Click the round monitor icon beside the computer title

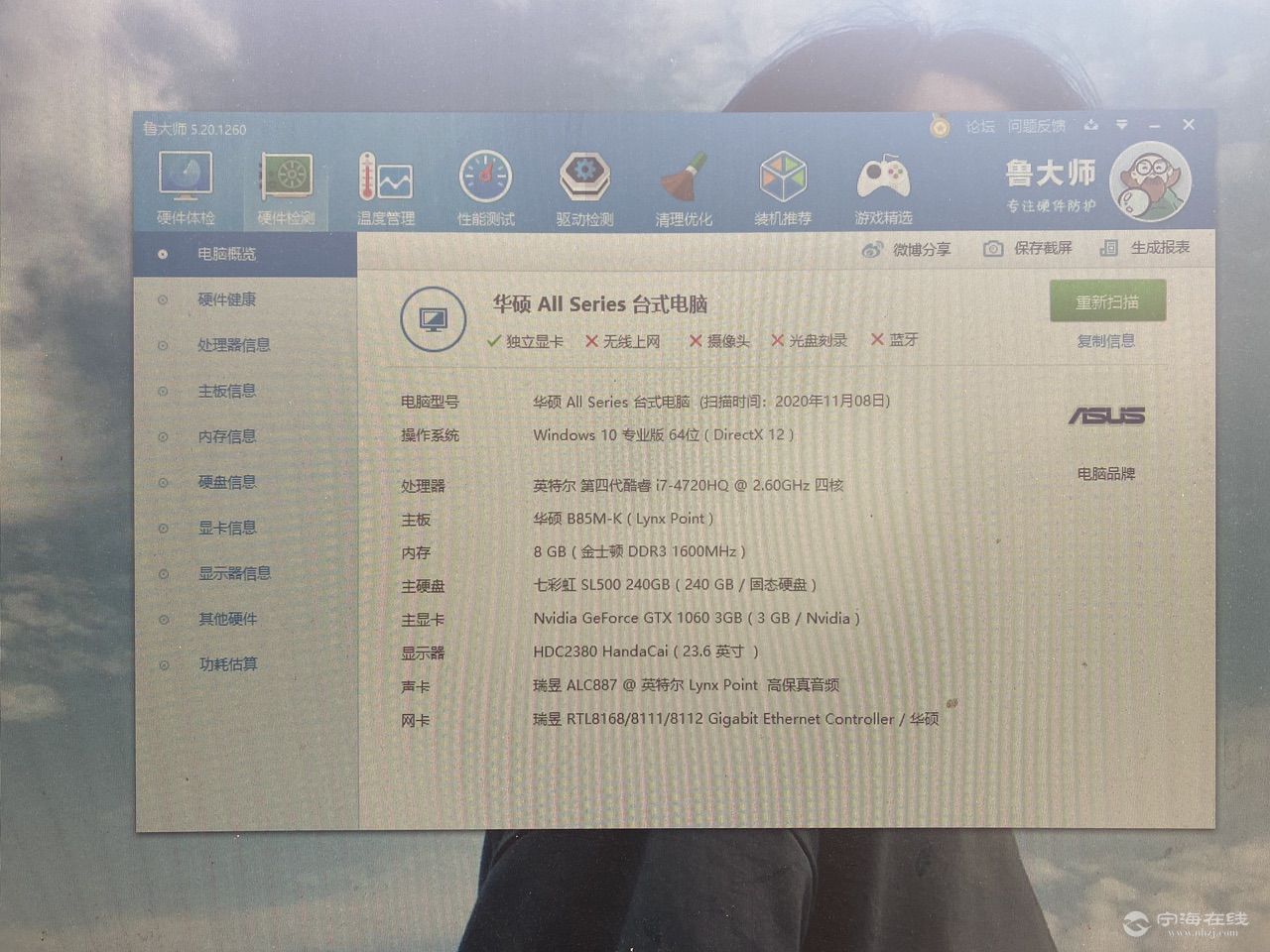(434, 319)
